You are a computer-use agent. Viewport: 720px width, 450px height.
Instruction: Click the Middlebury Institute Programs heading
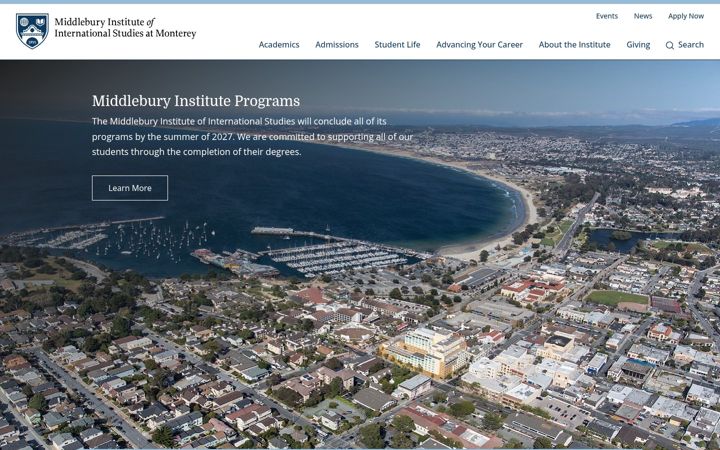coord(196,101)
